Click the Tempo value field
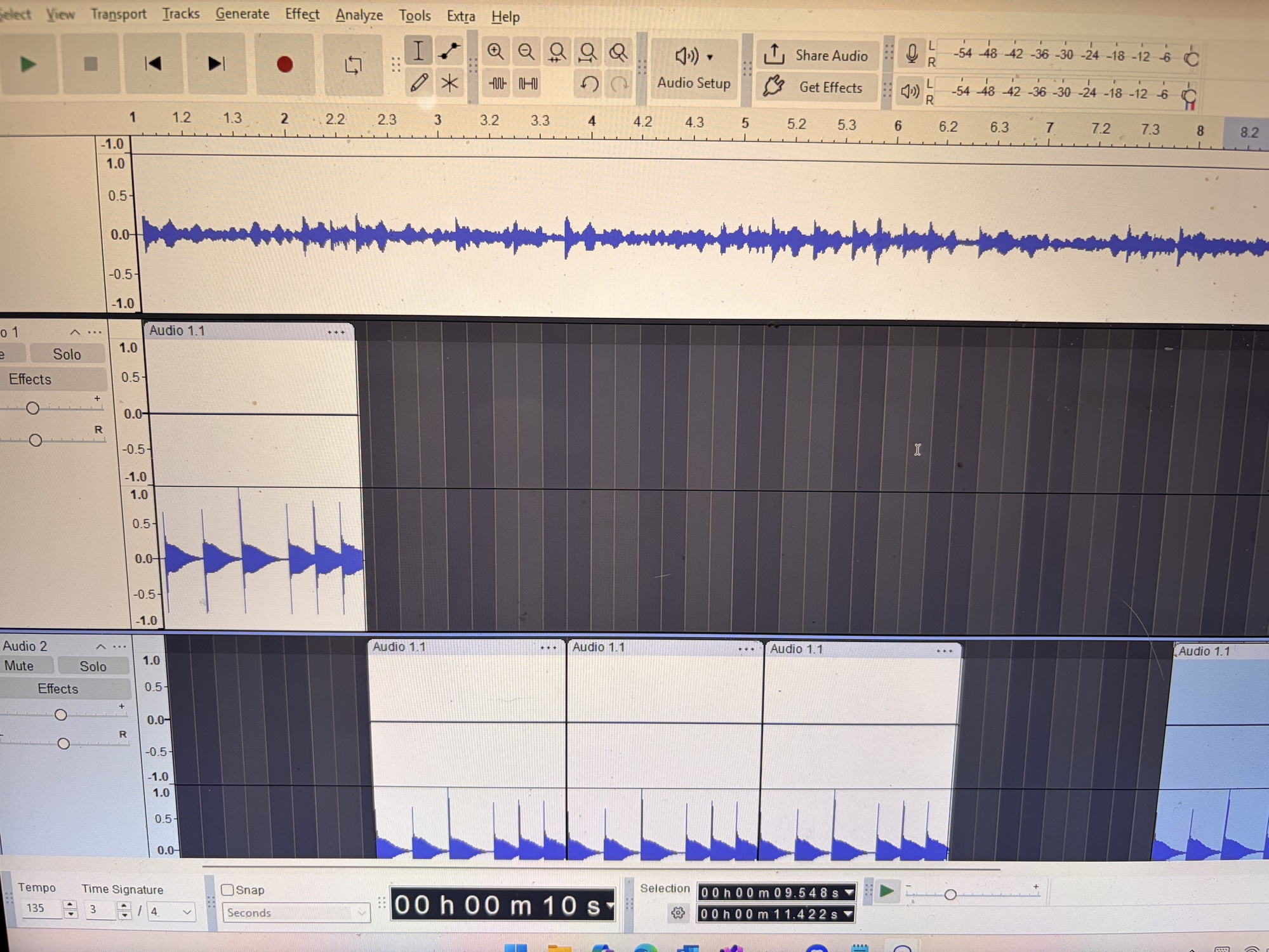Viewport: 1269px width, 952px height. click(40, 908)
